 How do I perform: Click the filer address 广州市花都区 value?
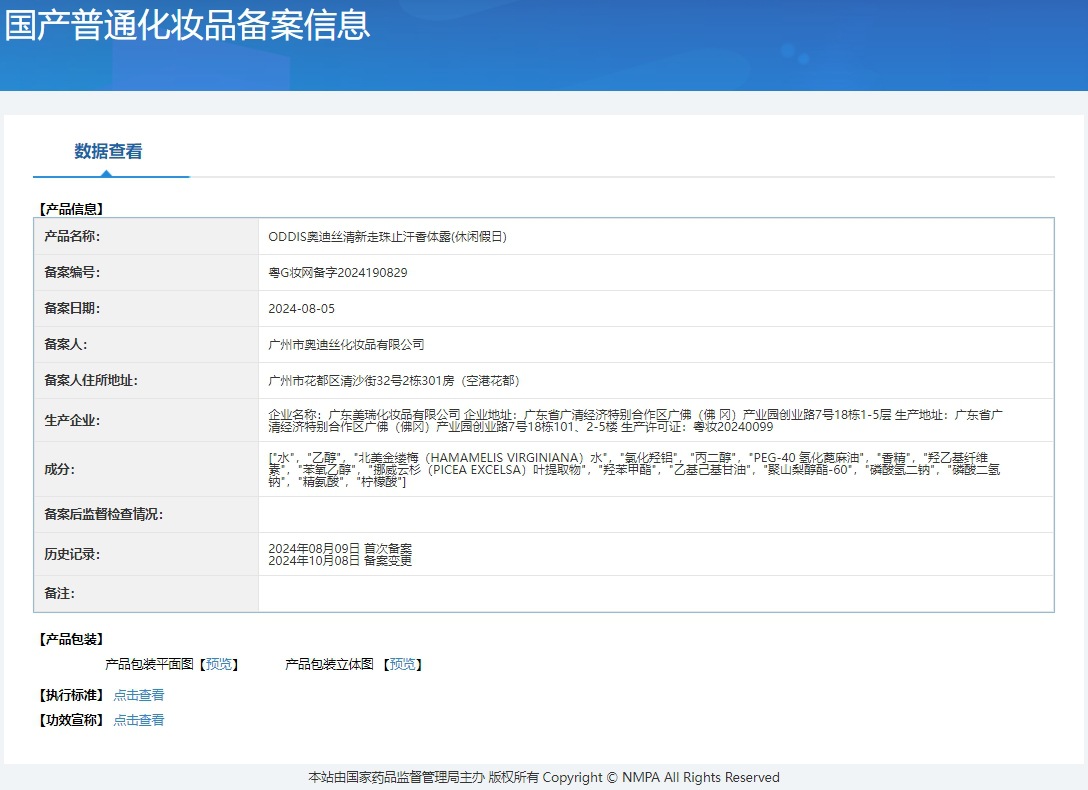coord(393,381)
